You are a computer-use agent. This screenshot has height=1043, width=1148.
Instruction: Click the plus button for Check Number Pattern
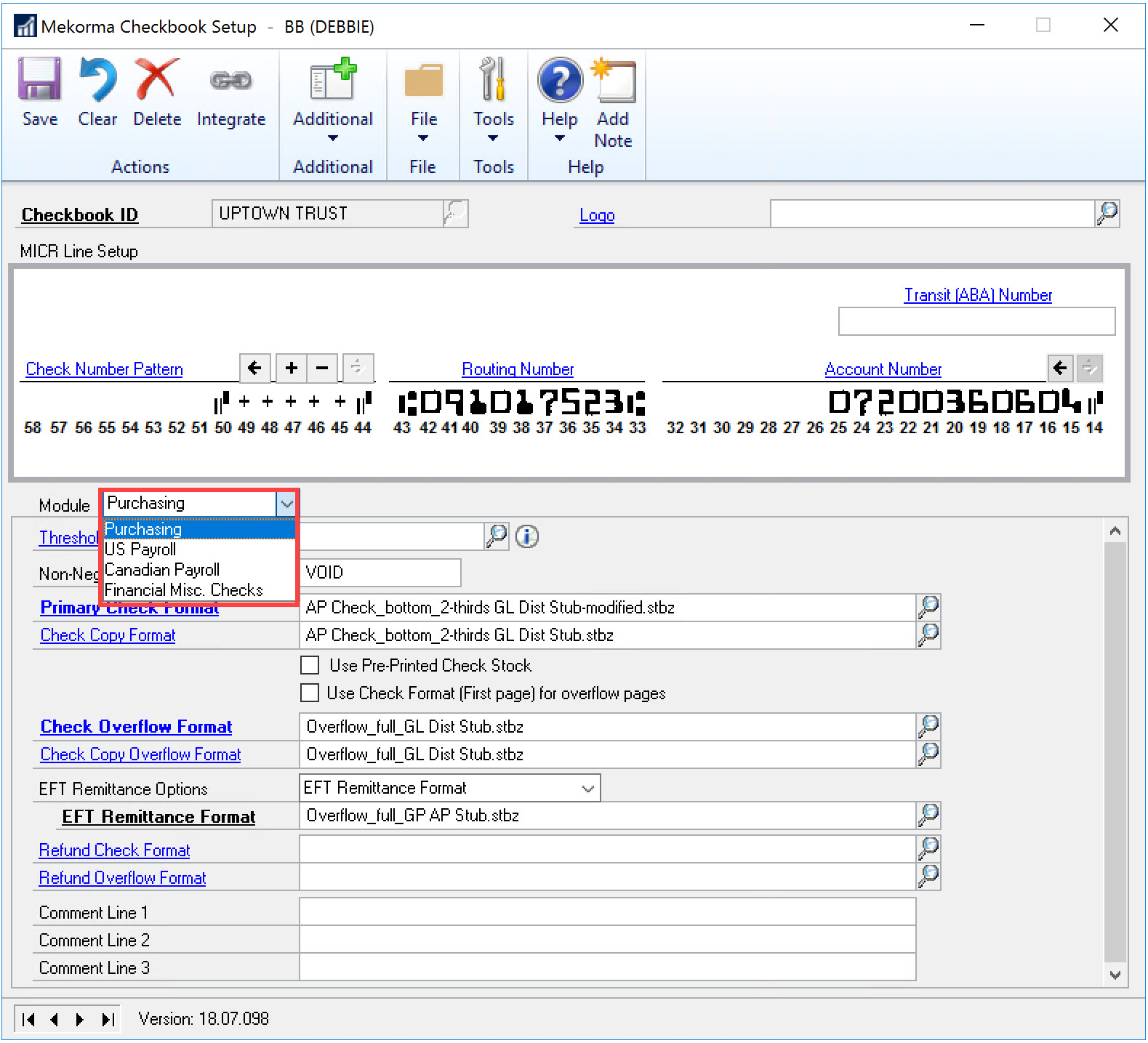click(292, 368)
